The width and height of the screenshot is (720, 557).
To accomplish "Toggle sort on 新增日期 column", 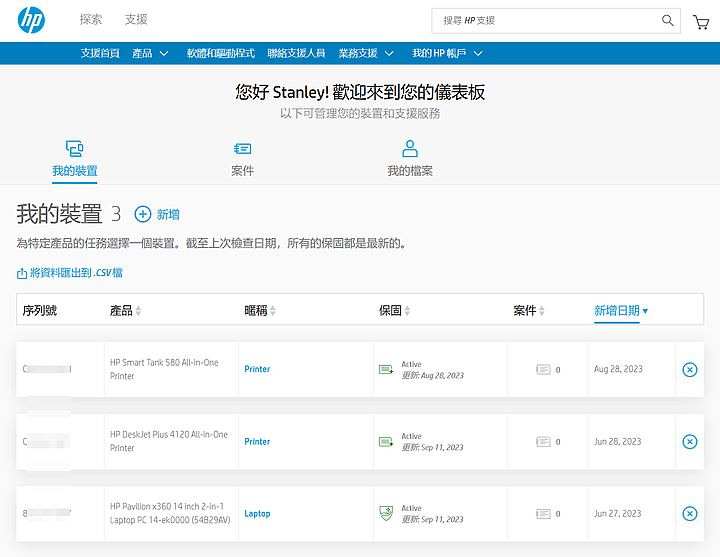I will pyautogui.click(x=621, y=311).
